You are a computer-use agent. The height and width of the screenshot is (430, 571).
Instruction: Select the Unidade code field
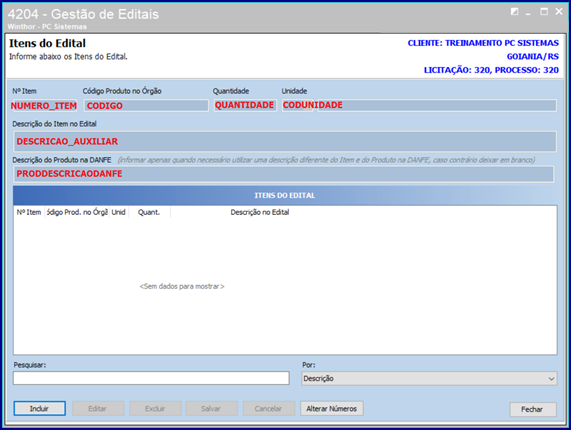tap(298, 105)
